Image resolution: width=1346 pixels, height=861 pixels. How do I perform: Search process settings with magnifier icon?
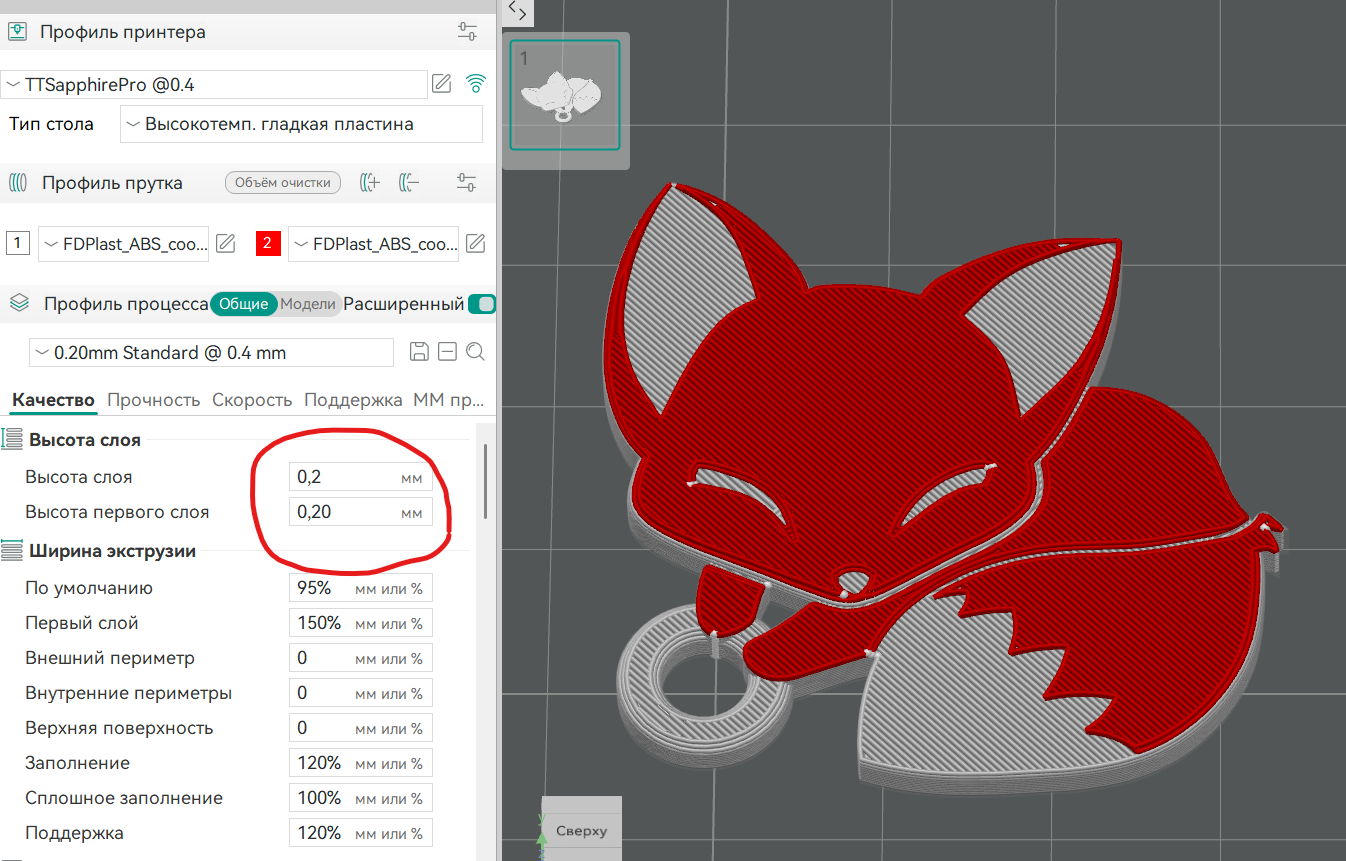point(476,352)
